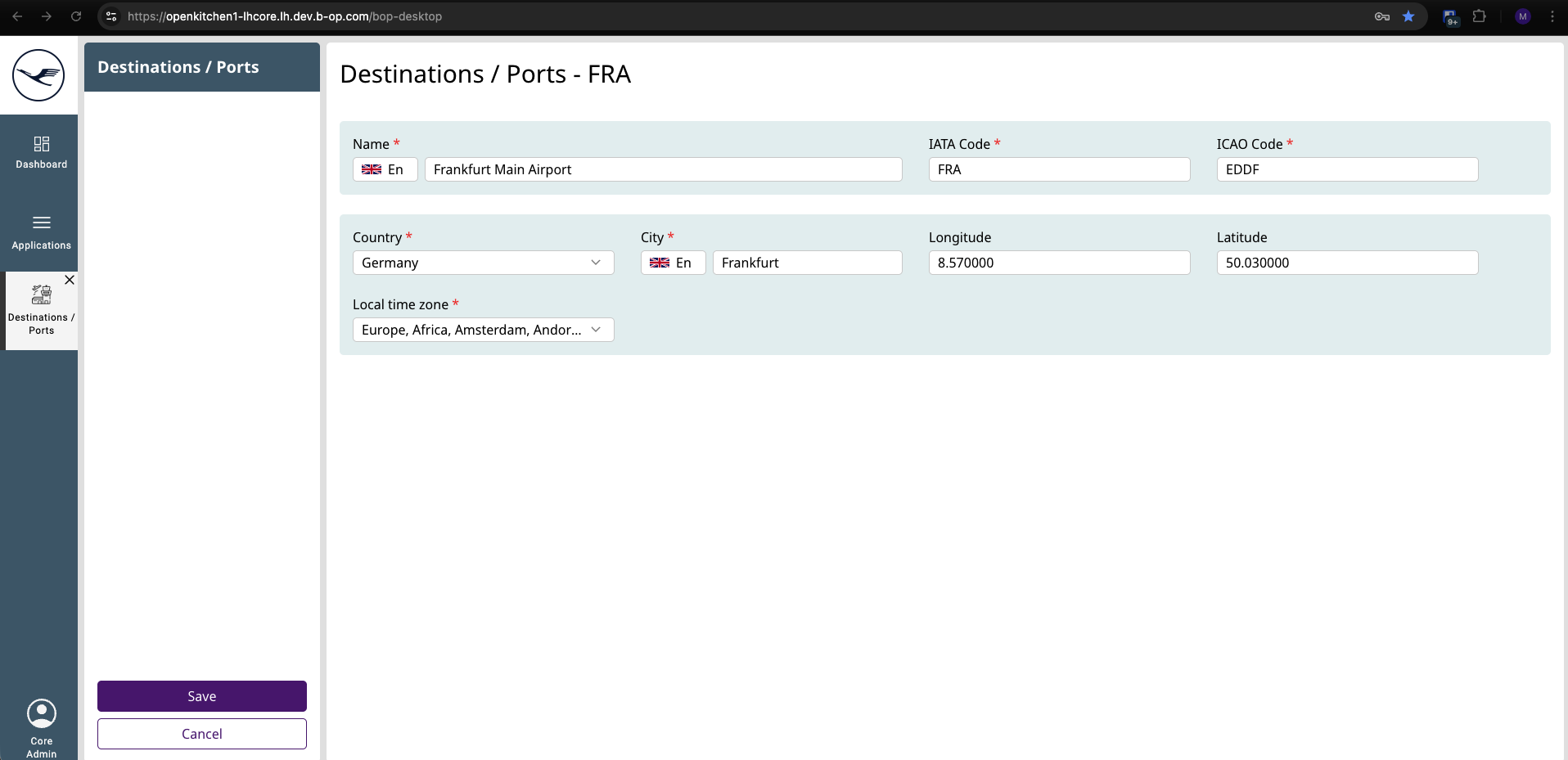Click the Longitude input field
The height and width of the screenshot is (760, 1568).
[x=1059, y=263]
